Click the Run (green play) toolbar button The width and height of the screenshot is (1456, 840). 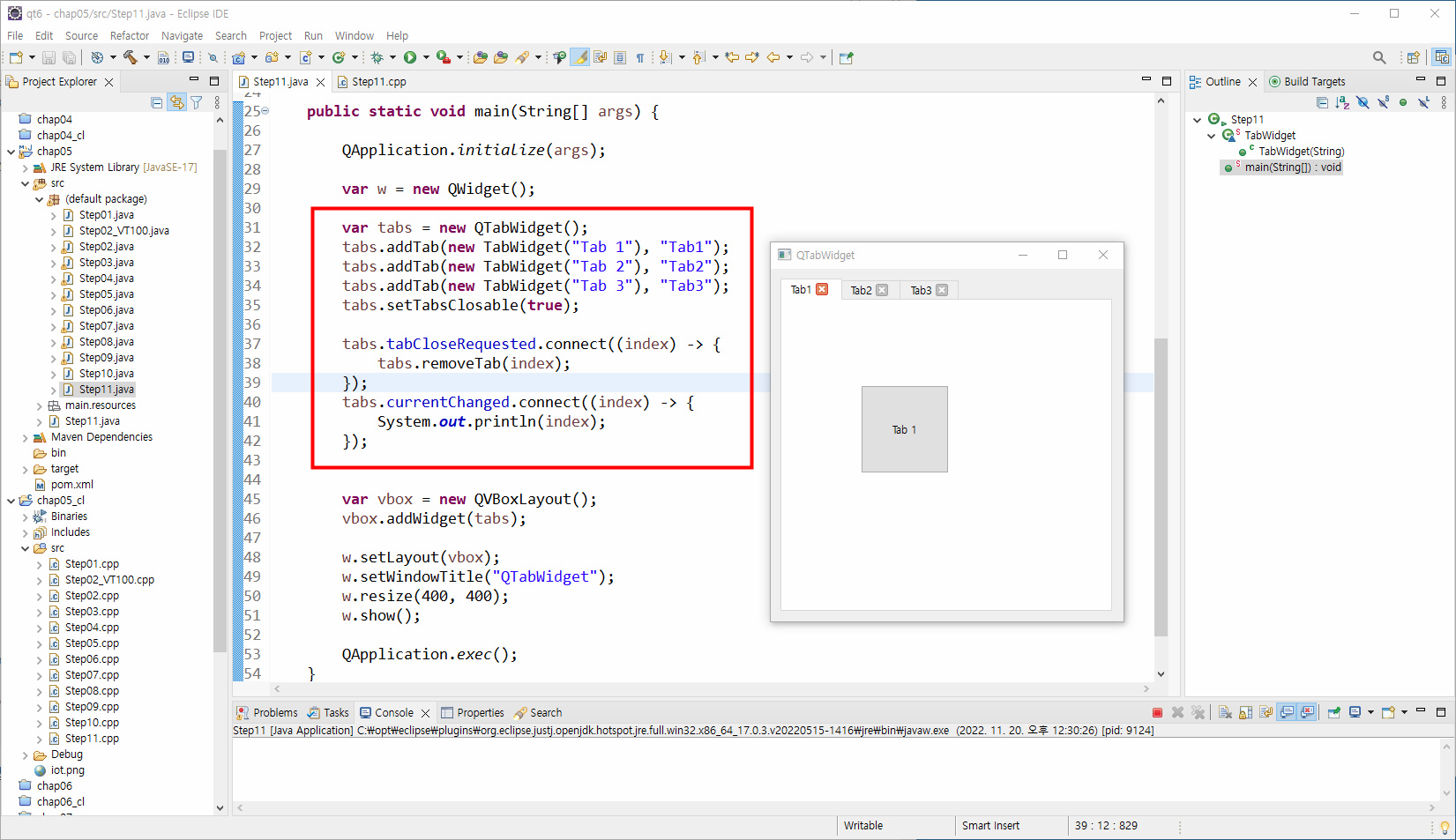pos(410,57)
